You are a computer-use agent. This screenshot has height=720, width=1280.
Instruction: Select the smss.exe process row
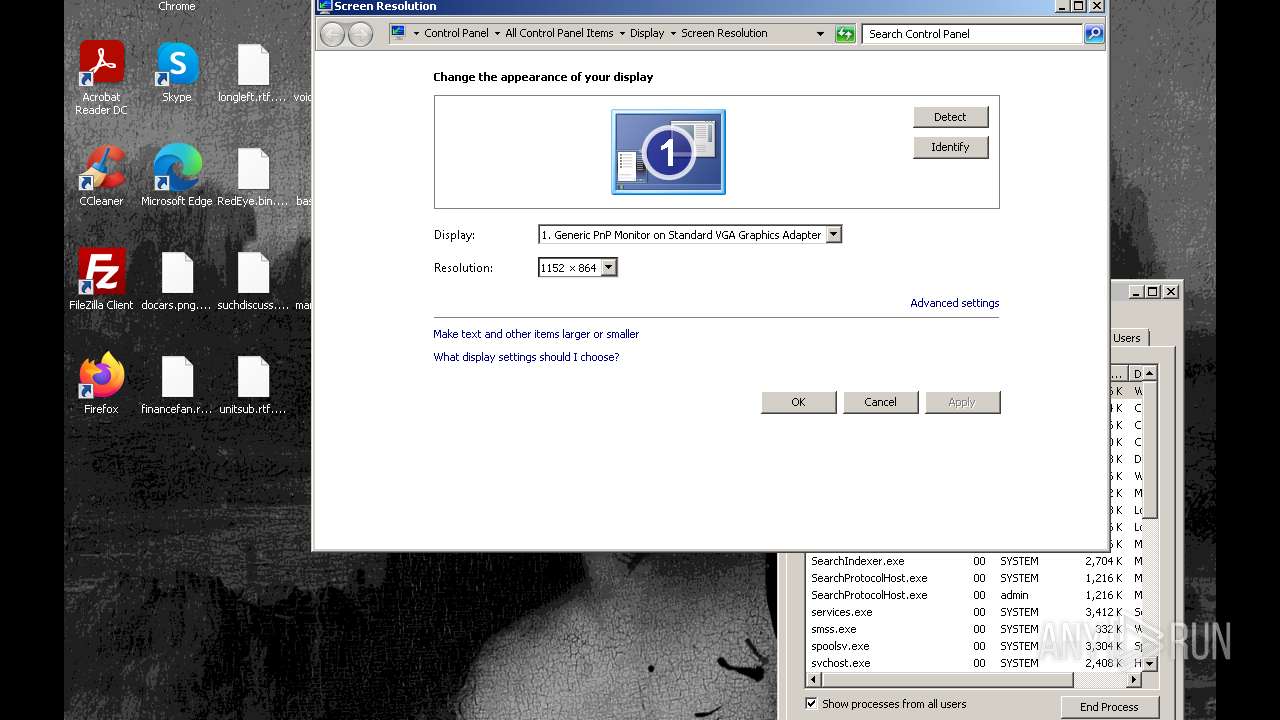974,629
